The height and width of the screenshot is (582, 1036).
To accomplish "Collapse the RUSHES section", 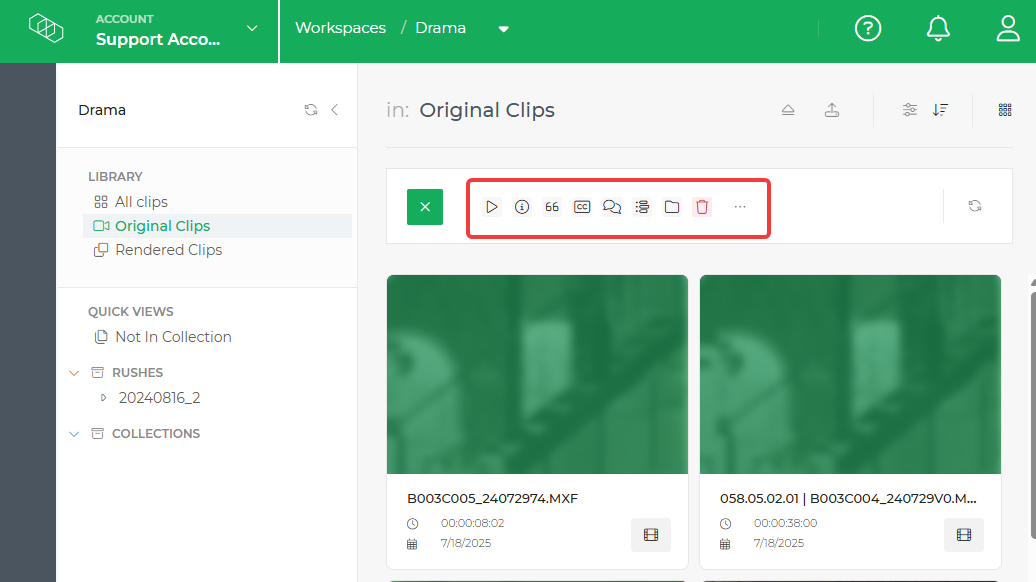I will tap(74, 373).
